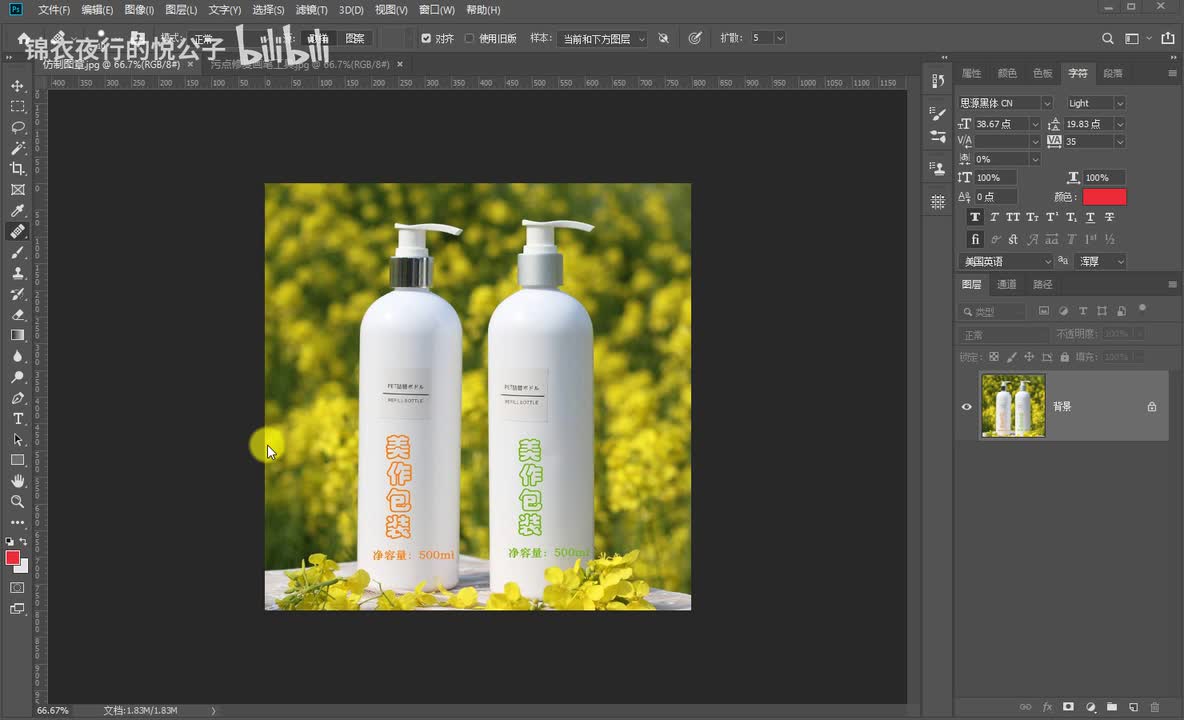The image size is (1184, 720).
Task: Toggle underline text style
Action: pyautogui.click(x=1090, y=217)
